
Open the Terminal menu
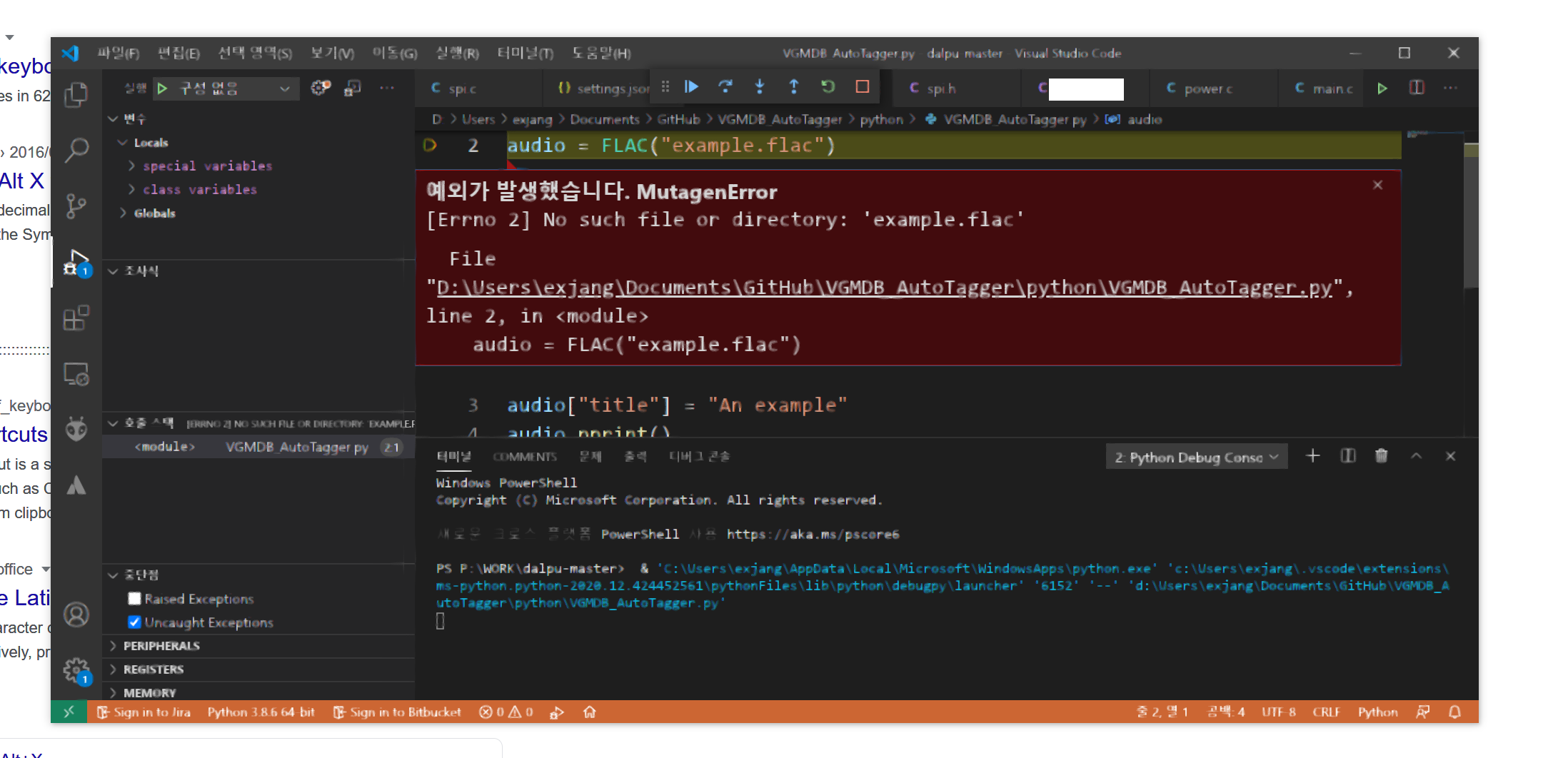pyautogui.click(x=526, y=54)
